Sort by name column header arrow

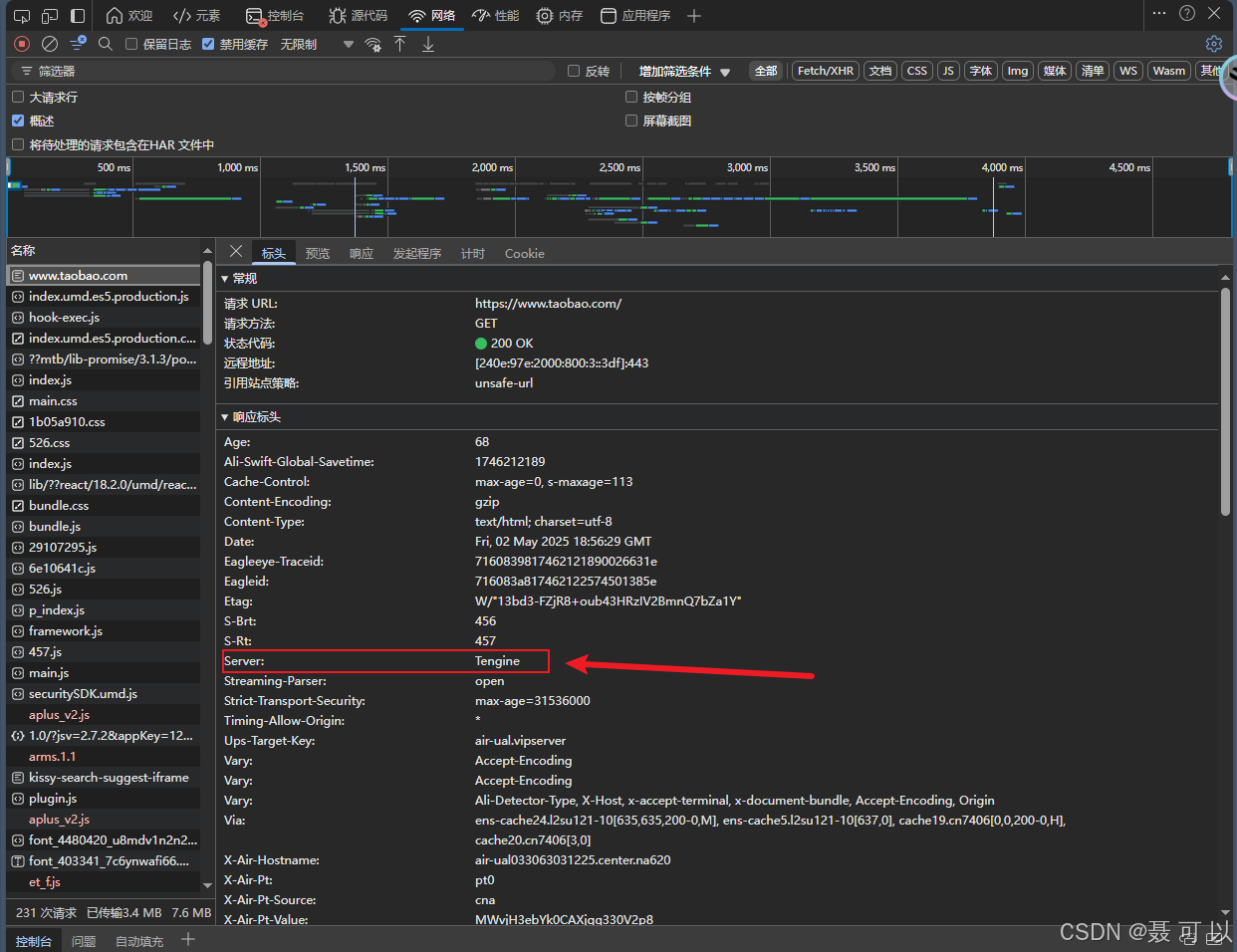click(x=207, y=251)
